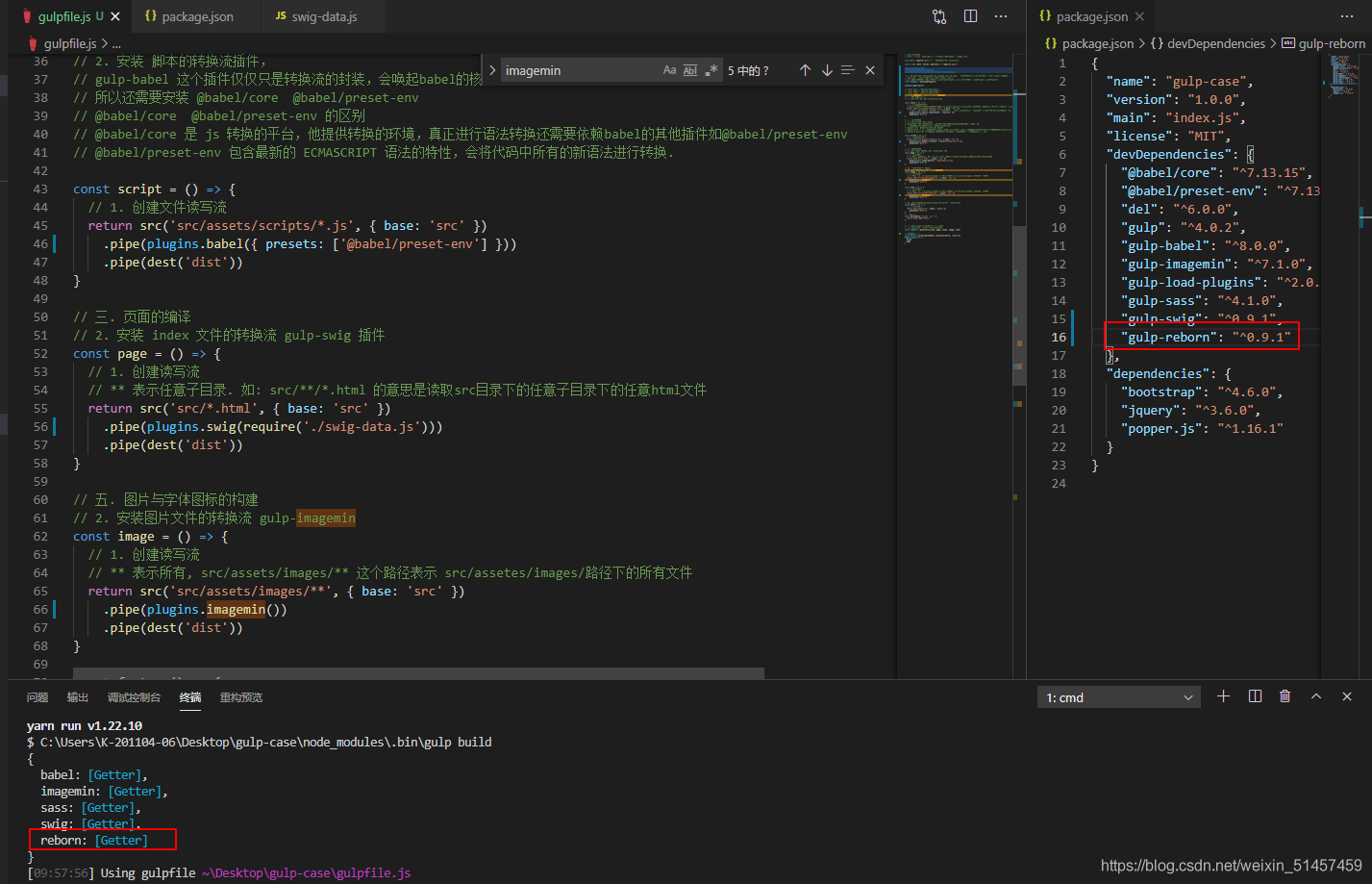Click the left editor minimap

click(x=957, y=366)
